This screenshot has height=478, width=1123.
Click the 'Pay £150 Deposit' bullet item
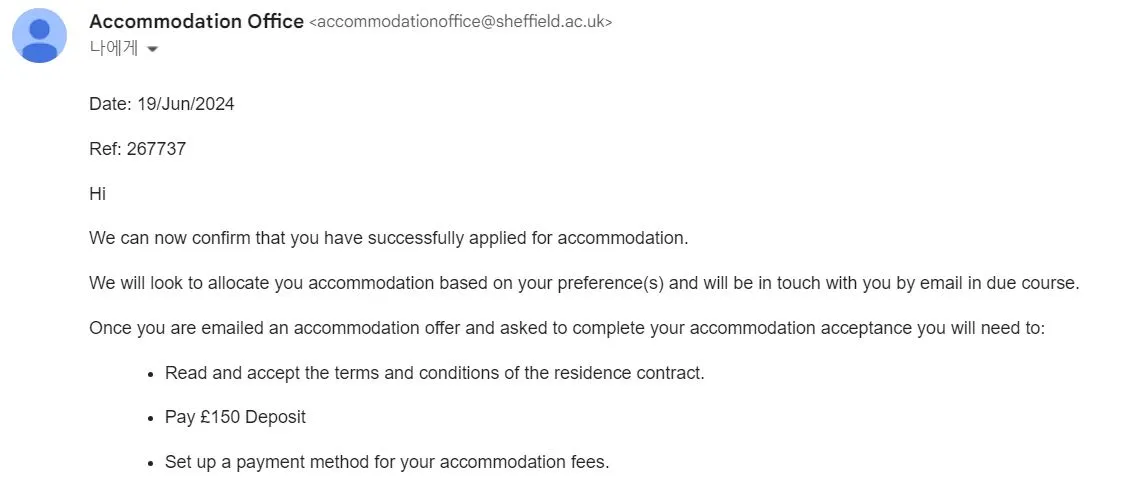click(x=235, y=417)
